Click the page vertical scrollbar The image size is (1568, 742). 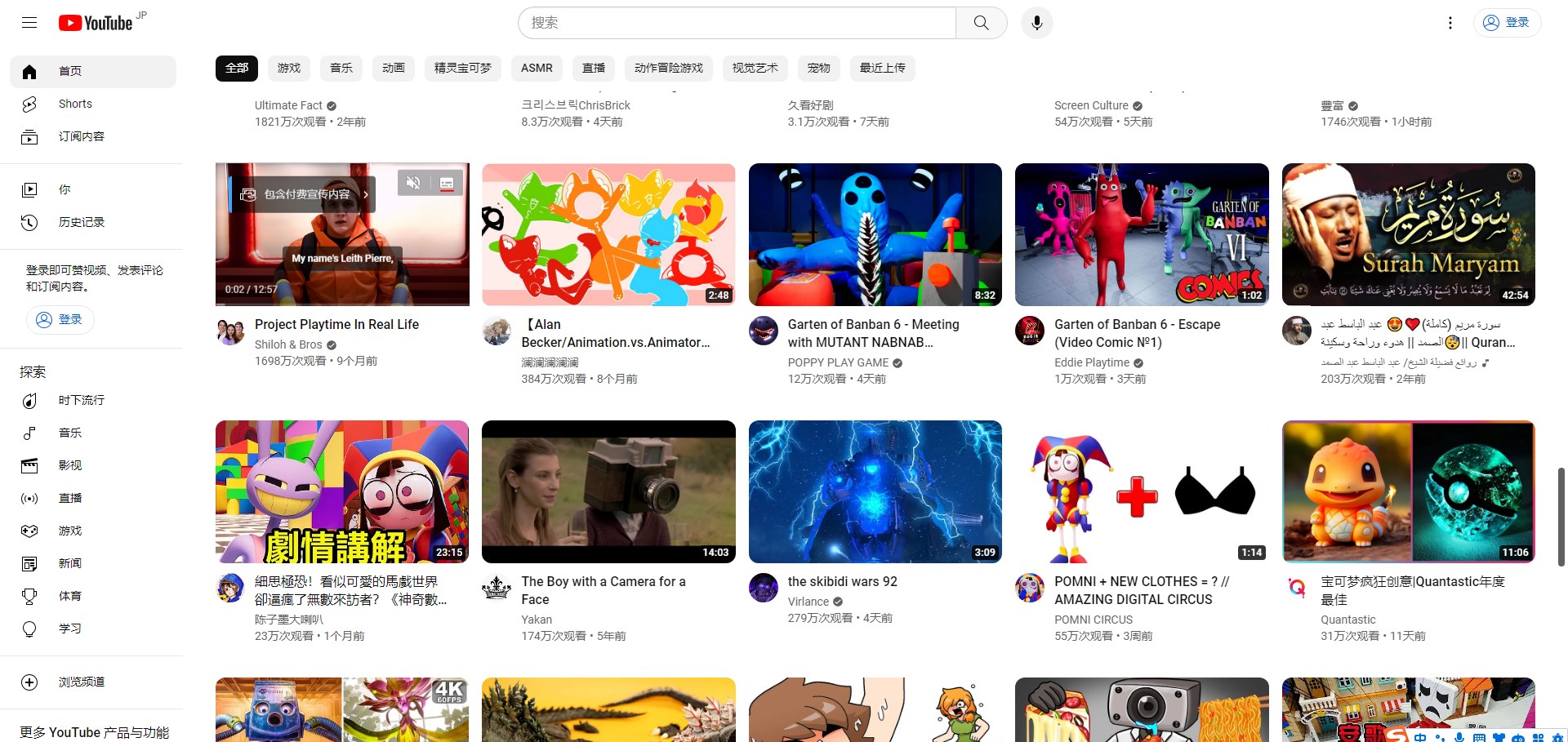coord(1561,516)
